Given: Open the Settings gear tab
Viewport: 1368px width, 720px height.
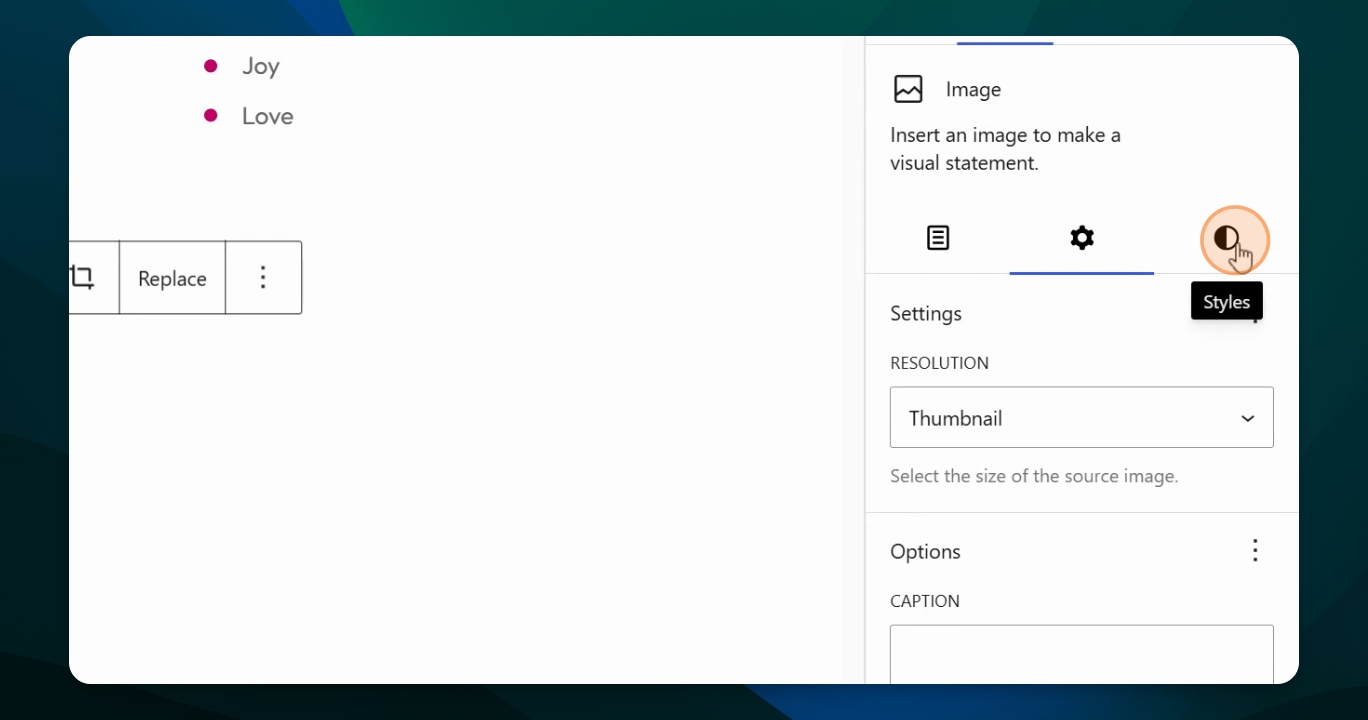Looking at the screenshot, I should [x=1082, y=238].
